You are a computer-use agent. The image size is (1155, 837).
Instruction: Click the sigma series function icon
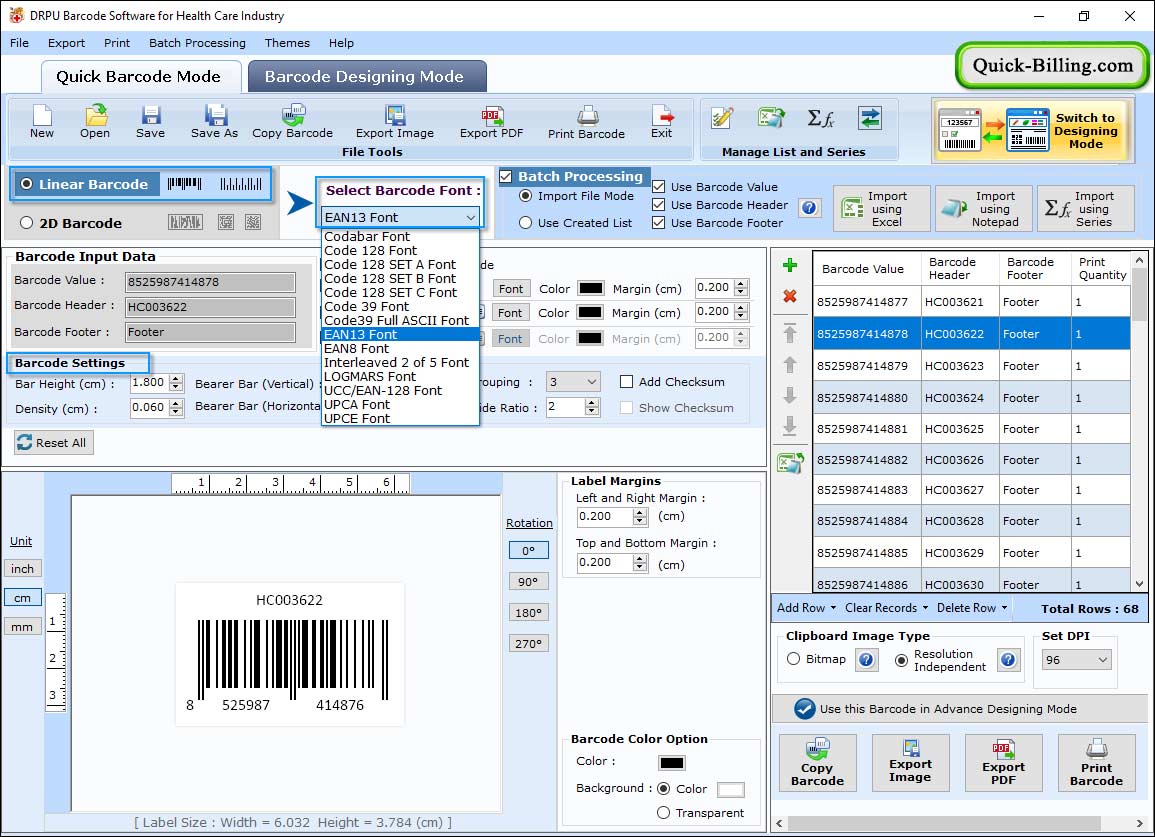pyautogui.click(x=820, y=118)
